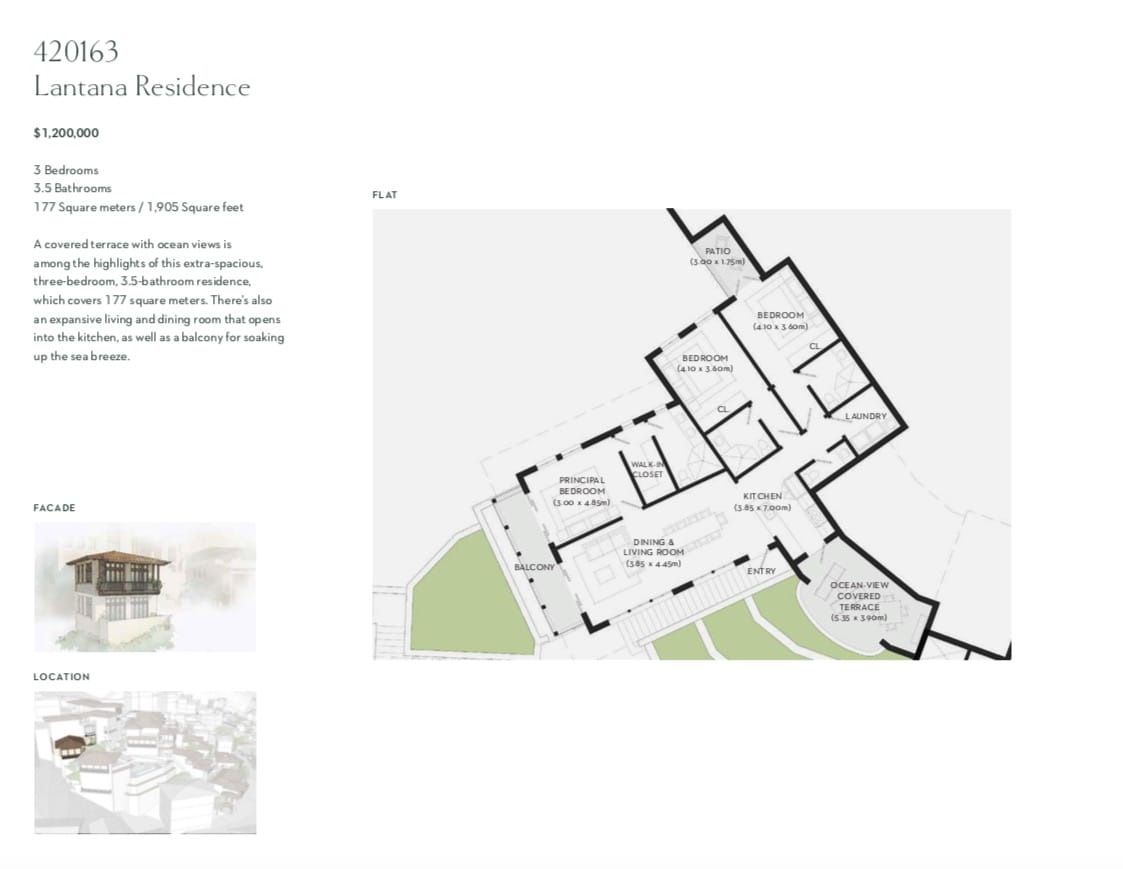Viewport: 1123px width, 869px height.
Task: Click the facade building illustration thumbnail
Action: pyautogui.click(x=144, y=586)
